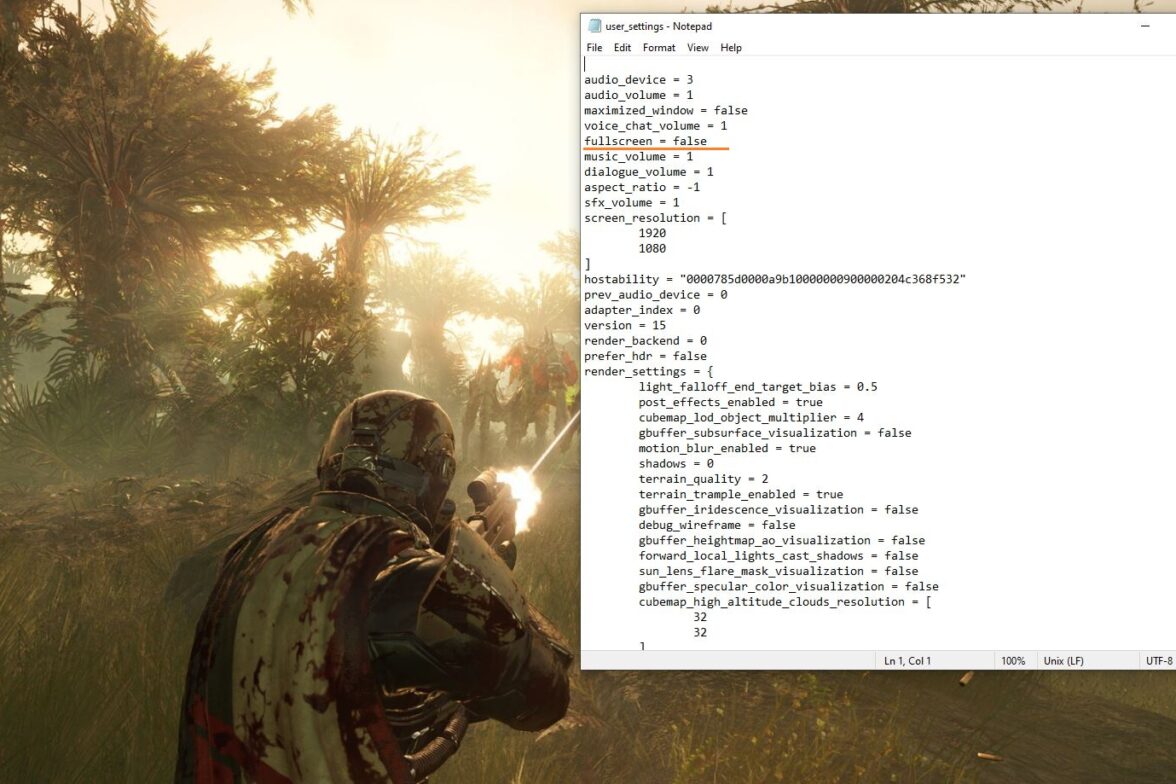
Task: Click the 'gbuffer_heightmap_ao_visualization = false' line
Action: (782, 541)
